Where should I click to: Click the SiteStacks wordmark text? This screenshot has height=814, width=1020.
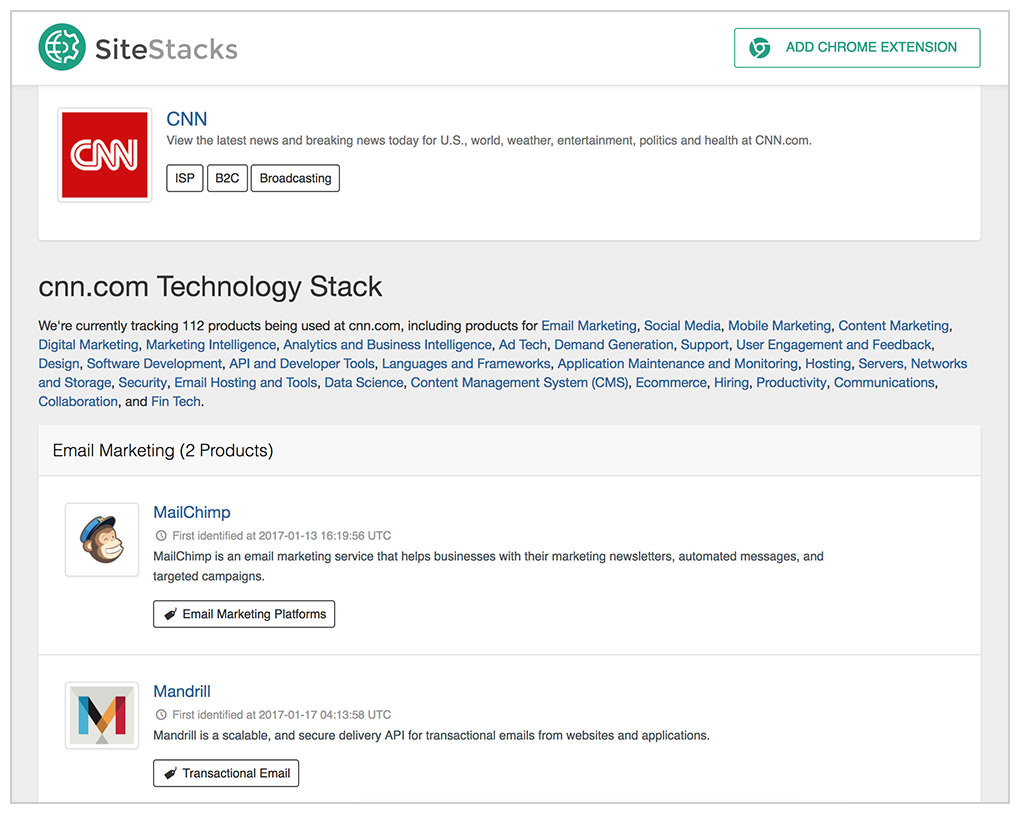pos(167,49)
